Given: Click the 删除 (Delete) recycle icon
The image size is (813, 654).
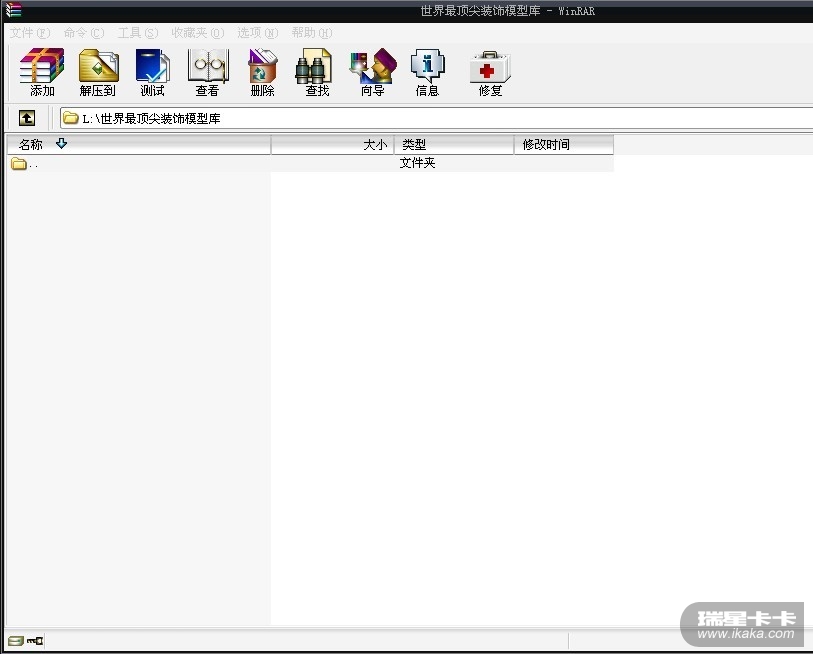Looking at the screenshot, I should (x=262, y=72).
